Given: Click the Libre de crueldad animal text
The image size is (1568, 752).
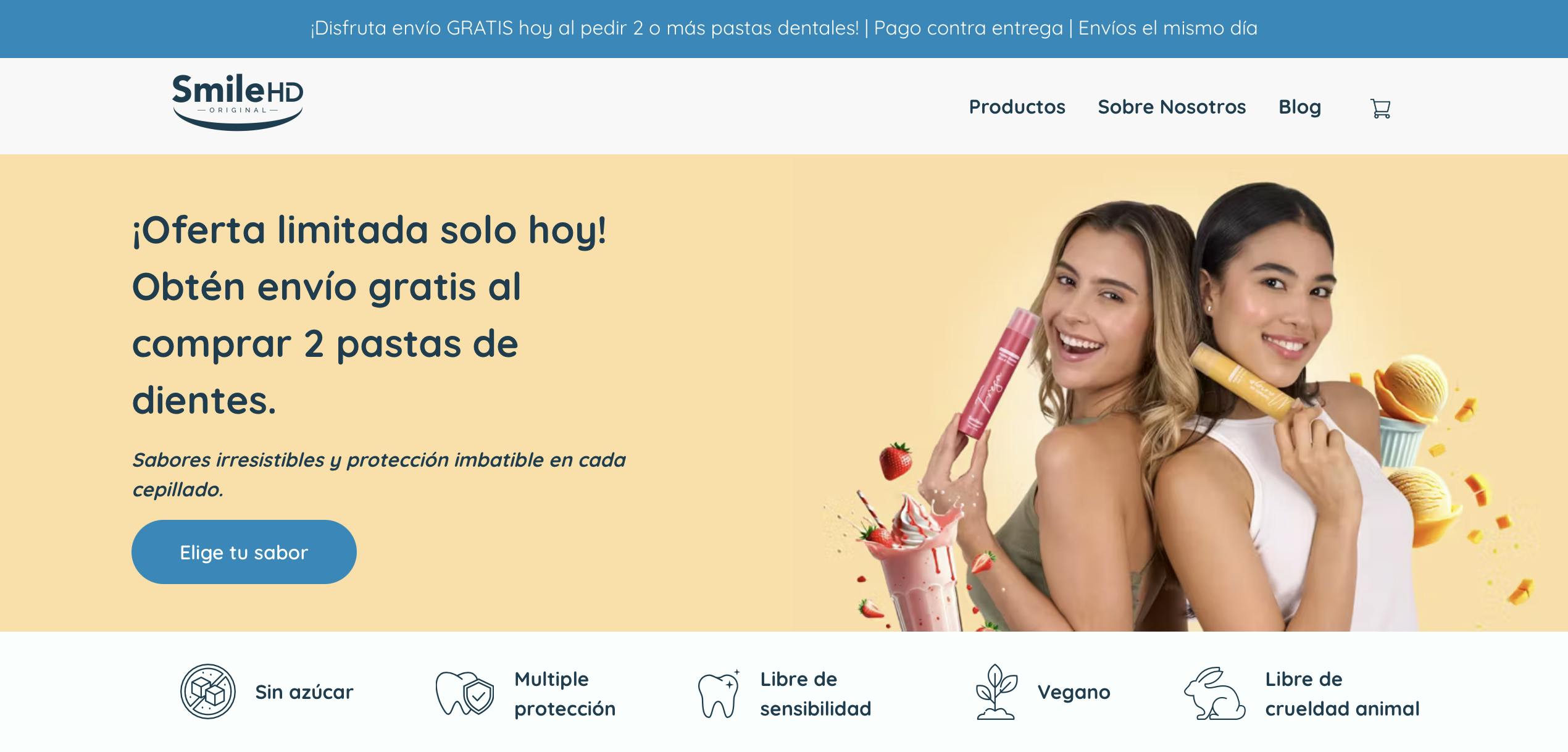Looking at the screenshot, I should [x=1342, y=693].
